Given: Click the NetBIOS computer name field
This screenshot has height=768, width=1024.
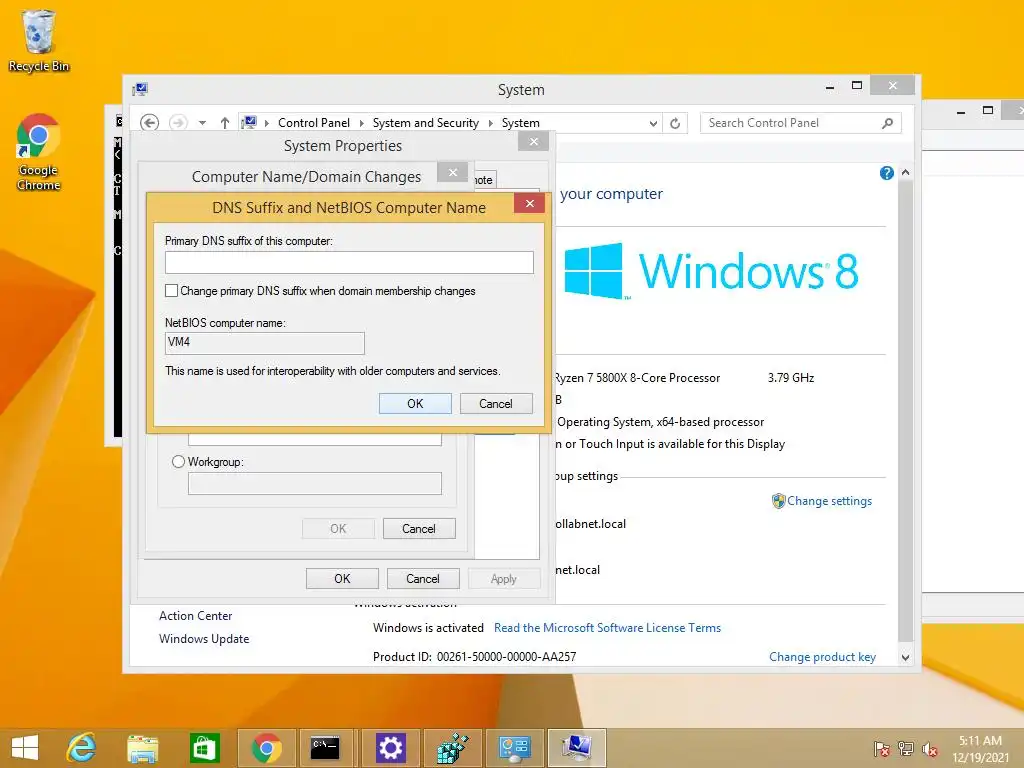Looking at the screenshot, I should [x=264, y=343].
